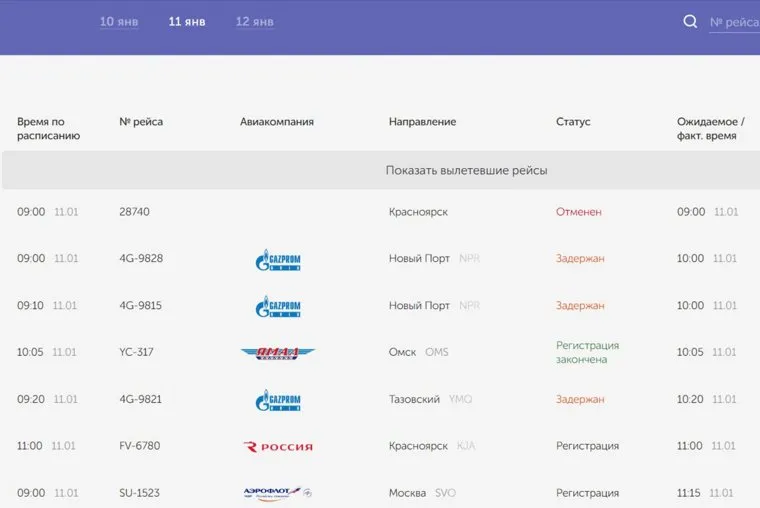The height and width of the screenshot is (508, 760).
Task: Select the 10 янв date tab
Action: (x=119, y=22)
